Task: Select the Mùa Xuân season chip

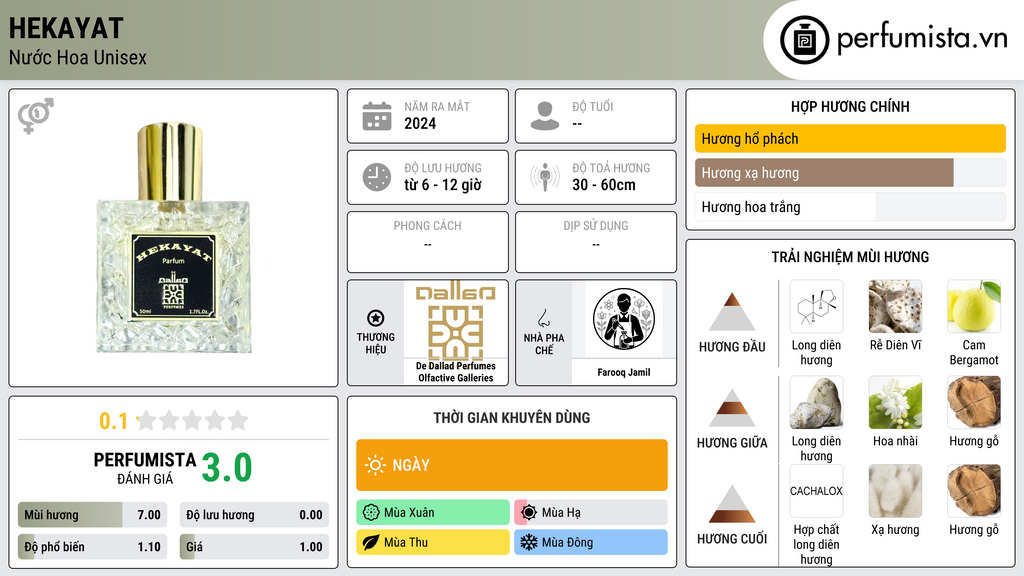Action: (x=433, y=513)
